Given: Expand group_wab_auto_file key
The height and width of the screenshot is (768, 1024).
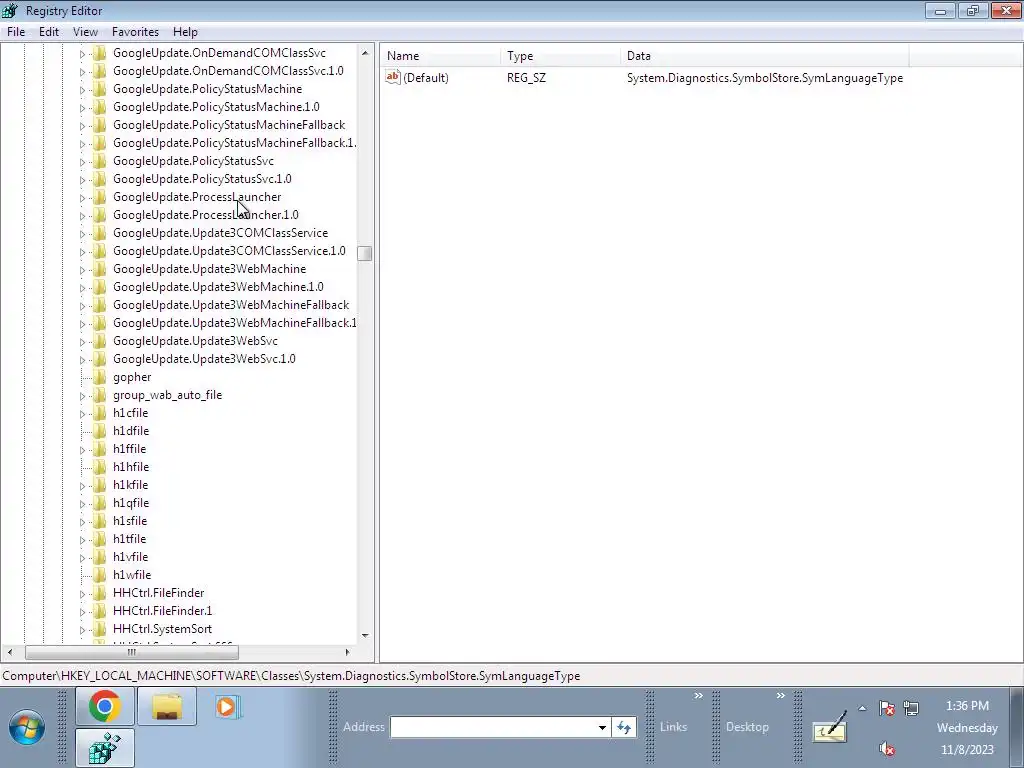Looking at the screenshot, I should click(82, 395).
